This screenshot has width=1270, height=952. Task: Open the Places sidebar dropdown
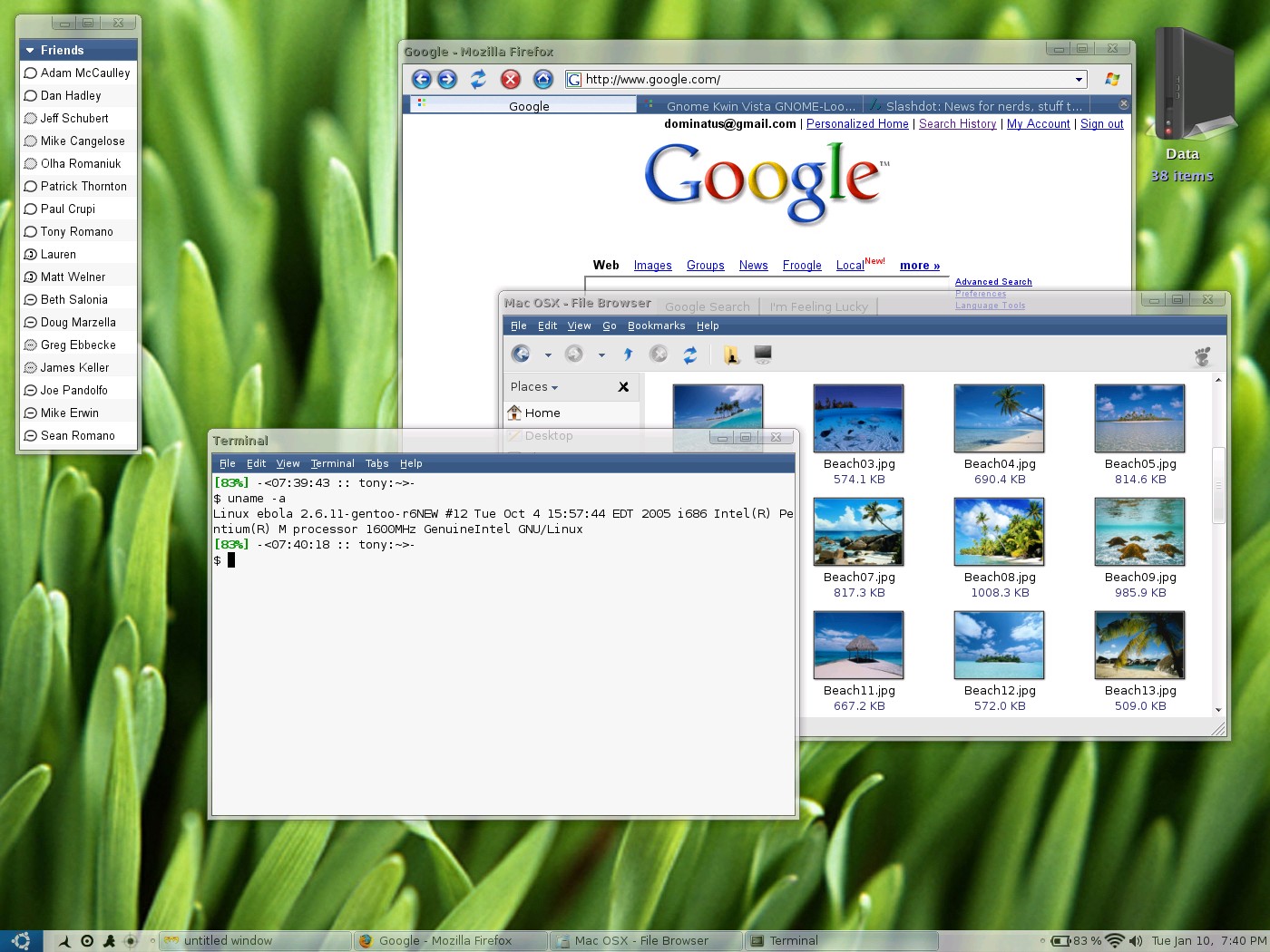point(533,387)
